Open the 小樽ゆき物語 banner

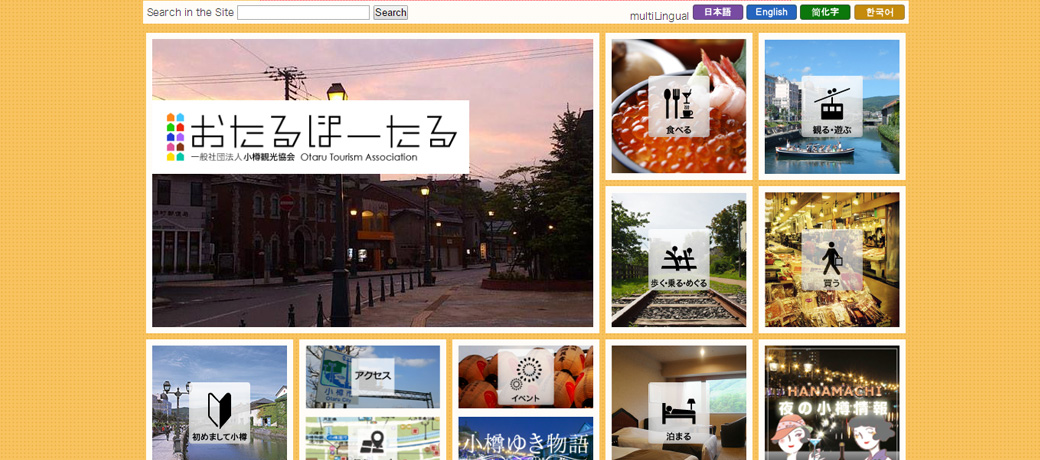coord(525,439)
